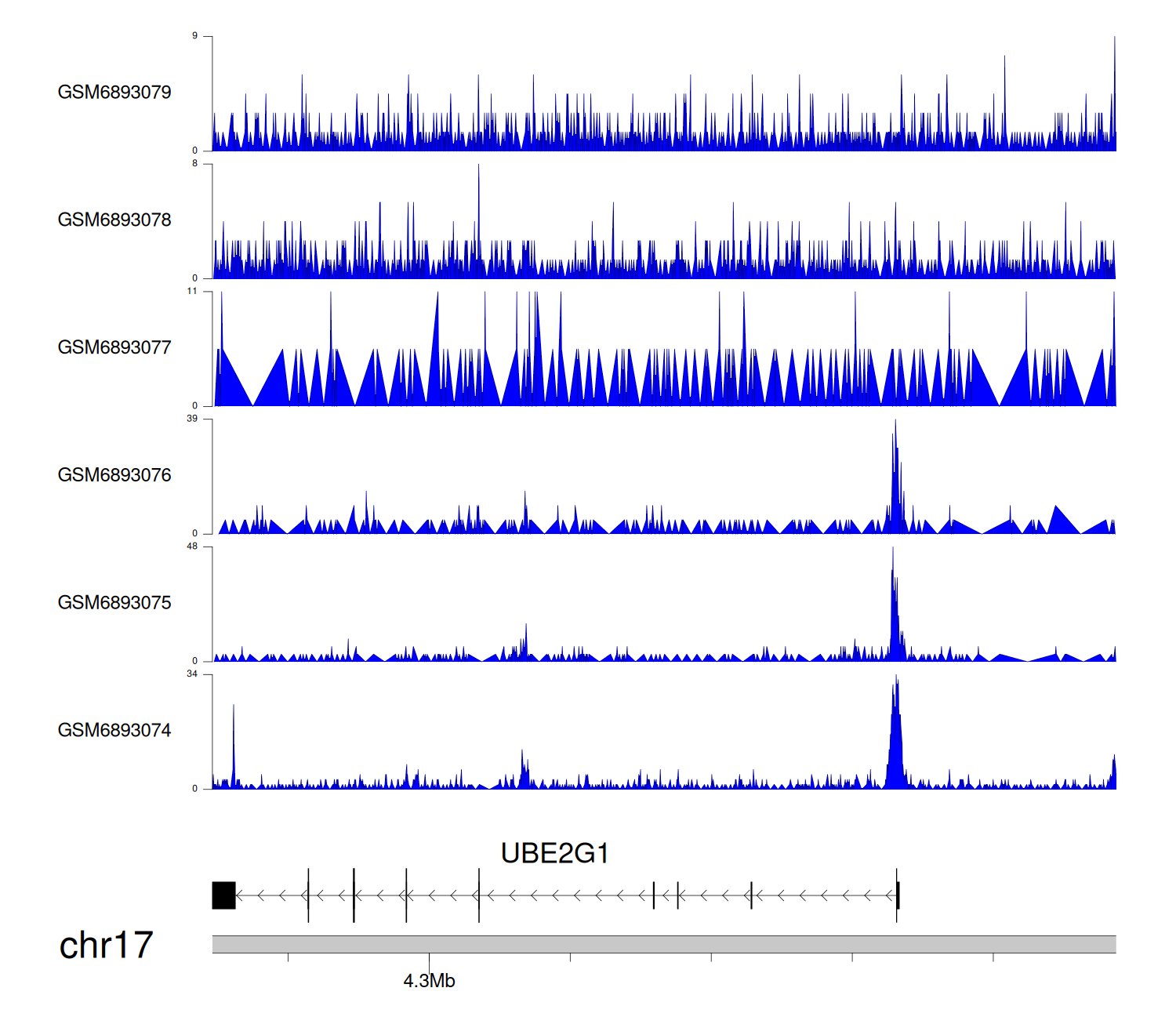Click the GSM6893077 track name
Viewport: 1176px width, 1035px height.
click(x=114, y=347)
